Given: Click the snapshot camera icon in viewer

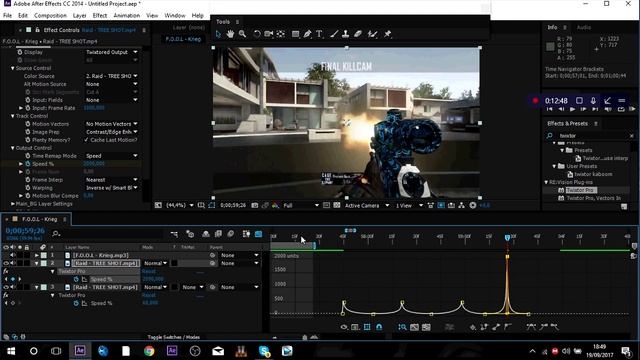Looking at the screenshot, I should tap(255, 205).
